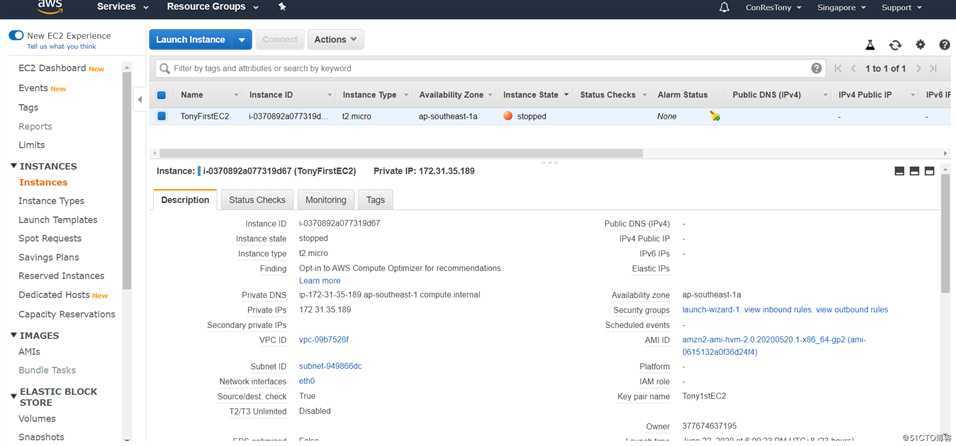
Task: Open Savings Plans in the sidebar
Action: [49, 258]
